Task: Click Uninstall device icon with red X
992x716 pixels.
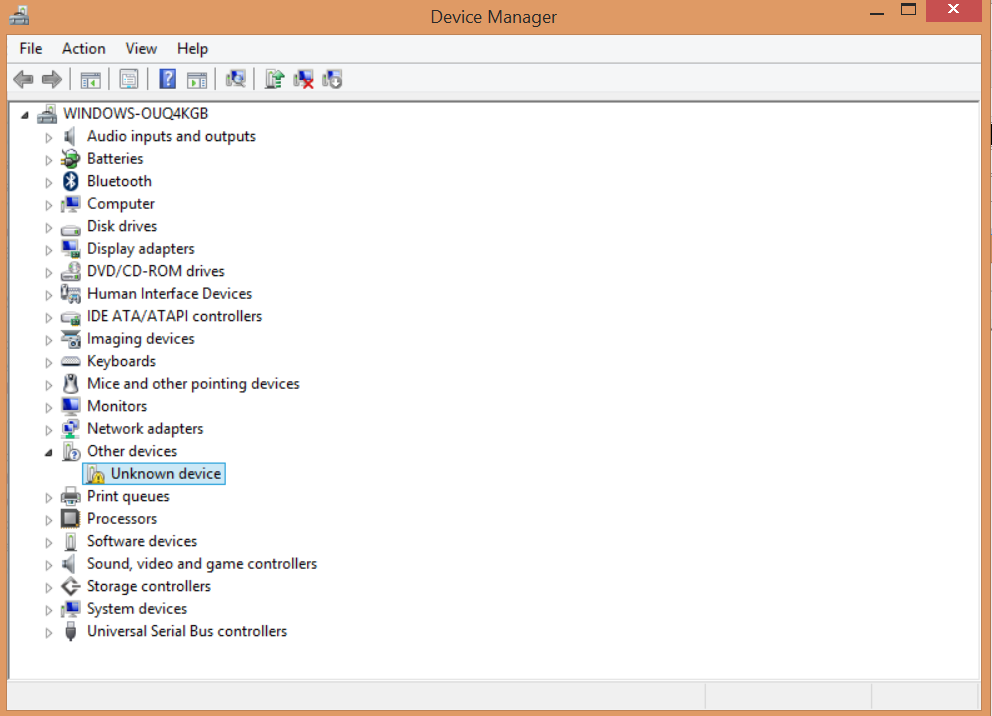Action: (x=303, y=79)
